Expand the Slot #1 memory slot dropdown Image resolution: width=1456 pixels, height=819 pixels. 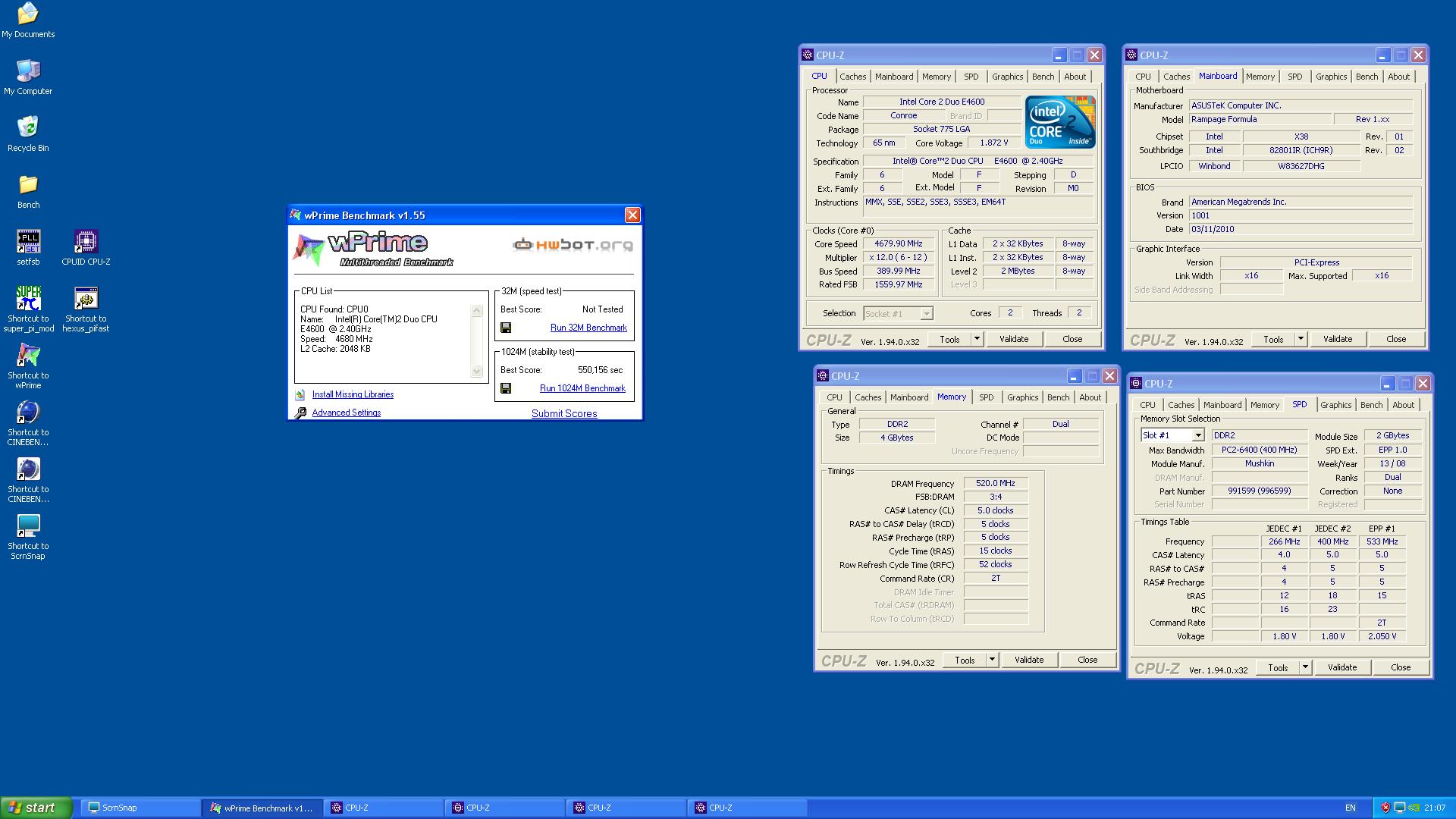coord(1197,435)
